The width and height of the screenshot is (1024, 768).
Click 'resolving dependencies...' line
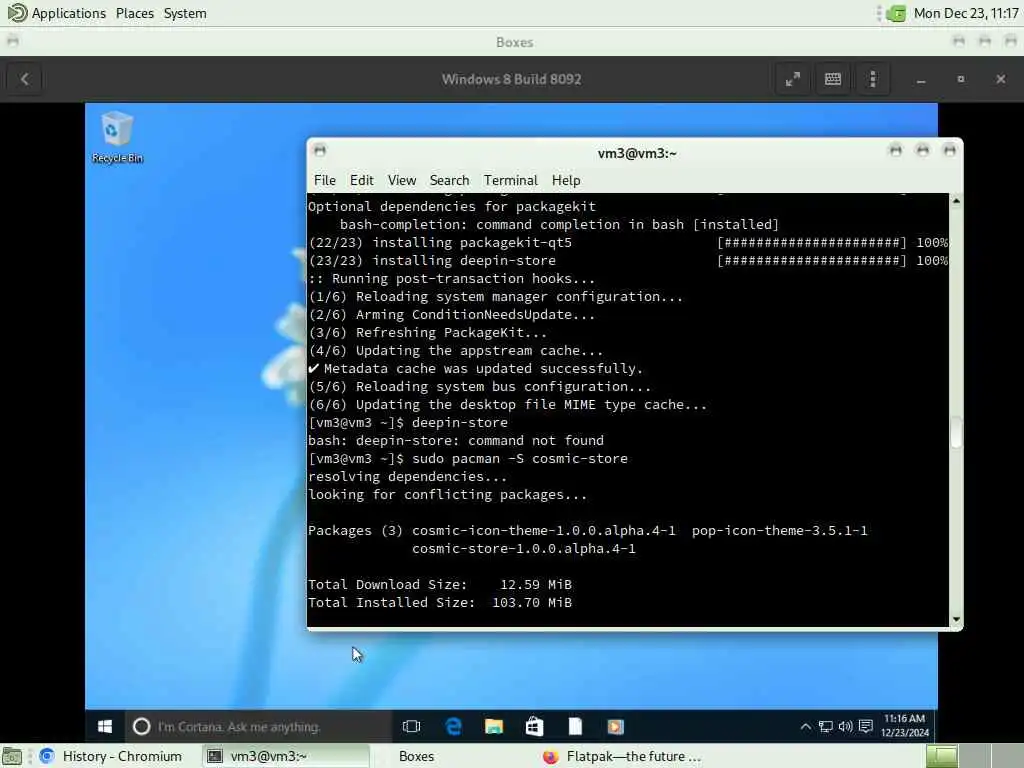[408, 477]
